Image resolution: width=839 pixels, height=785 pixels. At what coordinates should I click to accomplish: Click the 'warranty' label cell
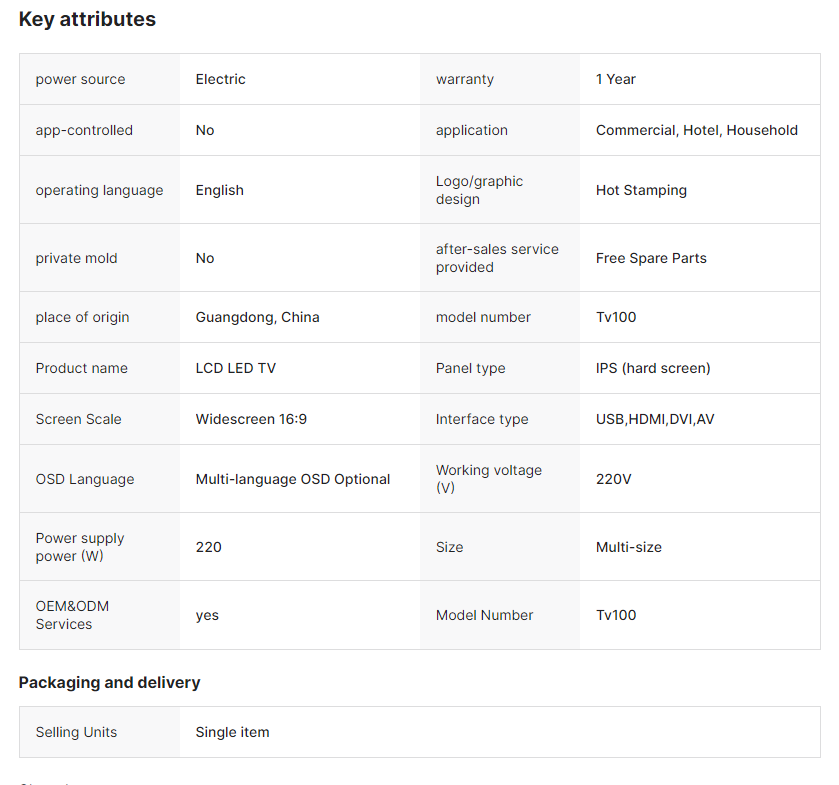(x=464, y=79)
